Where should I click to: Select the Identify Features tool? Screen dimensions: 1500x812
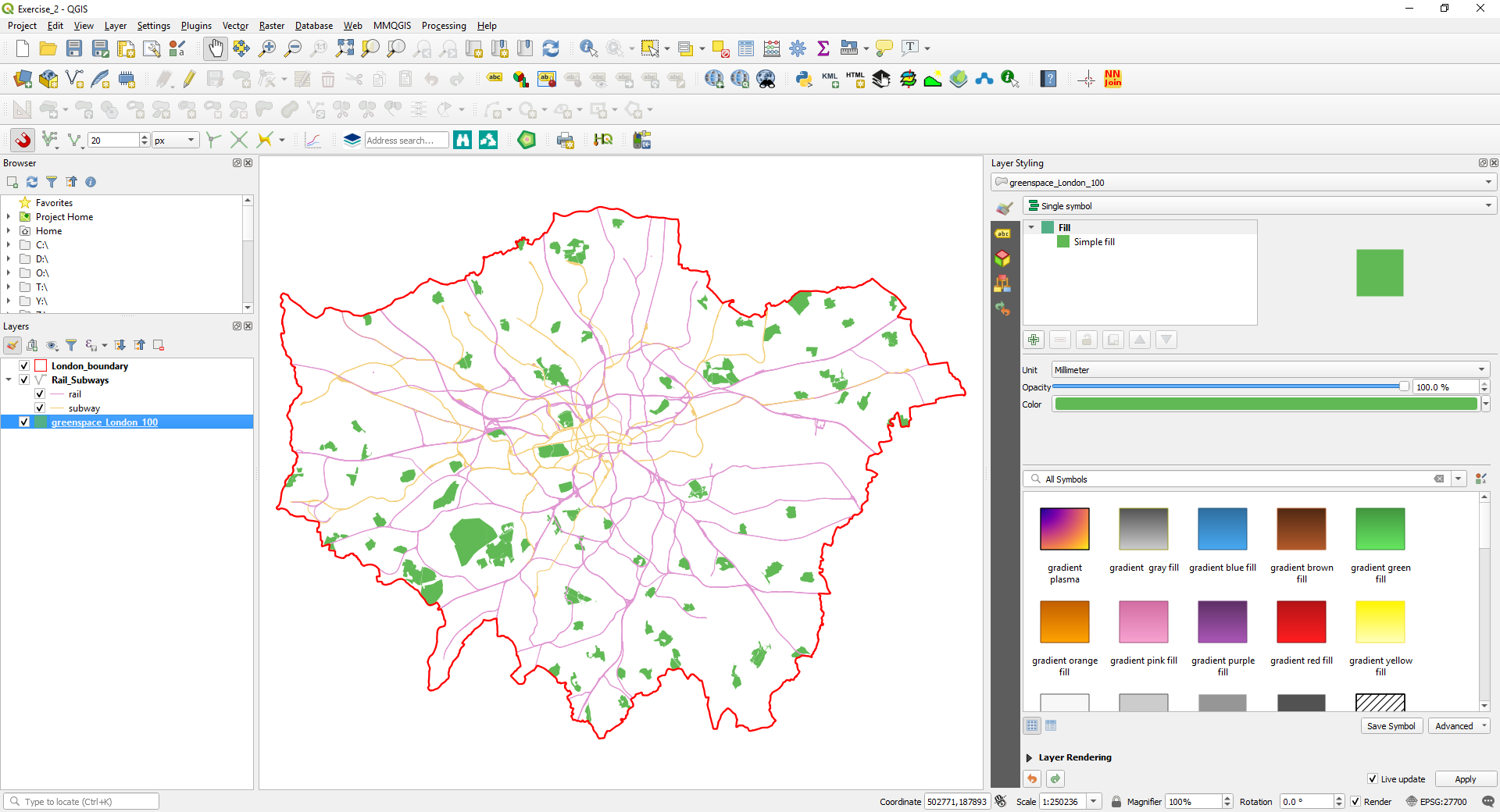(588, 48)
